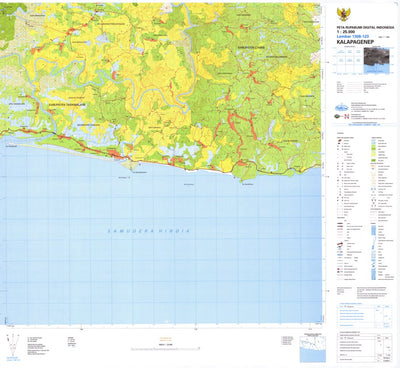Screen dimensions: 400x368
Task: Click the red N publisher logo
Action: click(x=347, y=116)
